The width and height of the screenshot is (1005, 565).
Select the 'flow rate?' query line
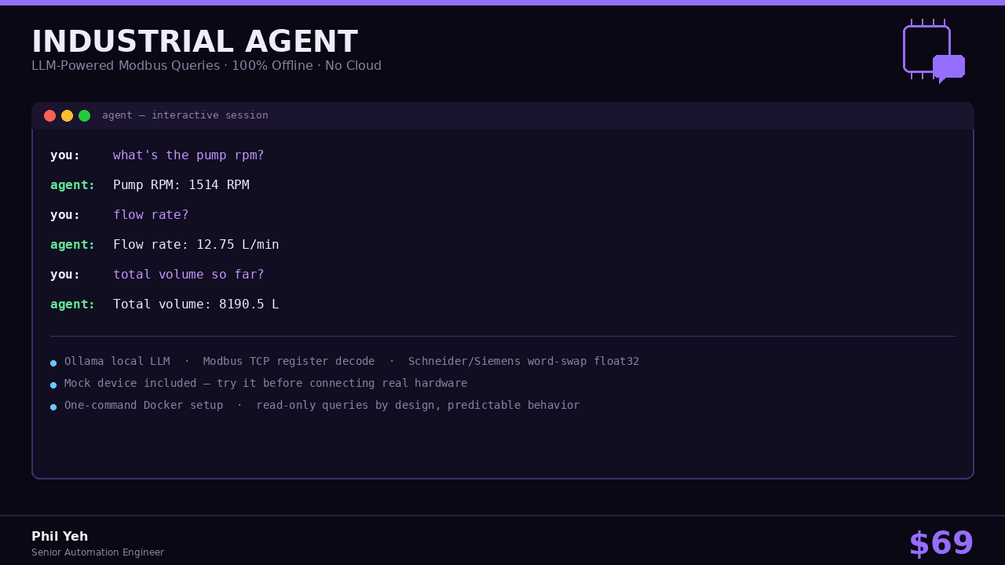click(x=151, y=215)
